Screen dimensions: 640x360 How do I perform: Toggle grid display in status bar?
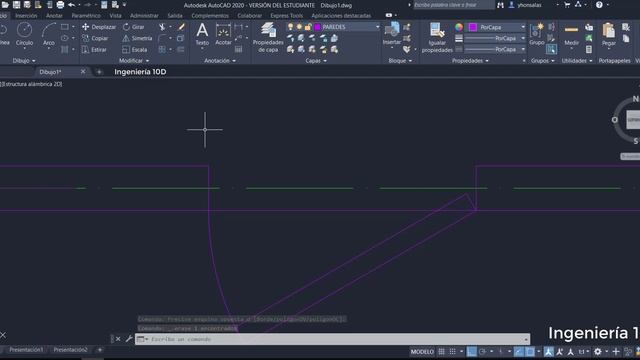point(441,351)
